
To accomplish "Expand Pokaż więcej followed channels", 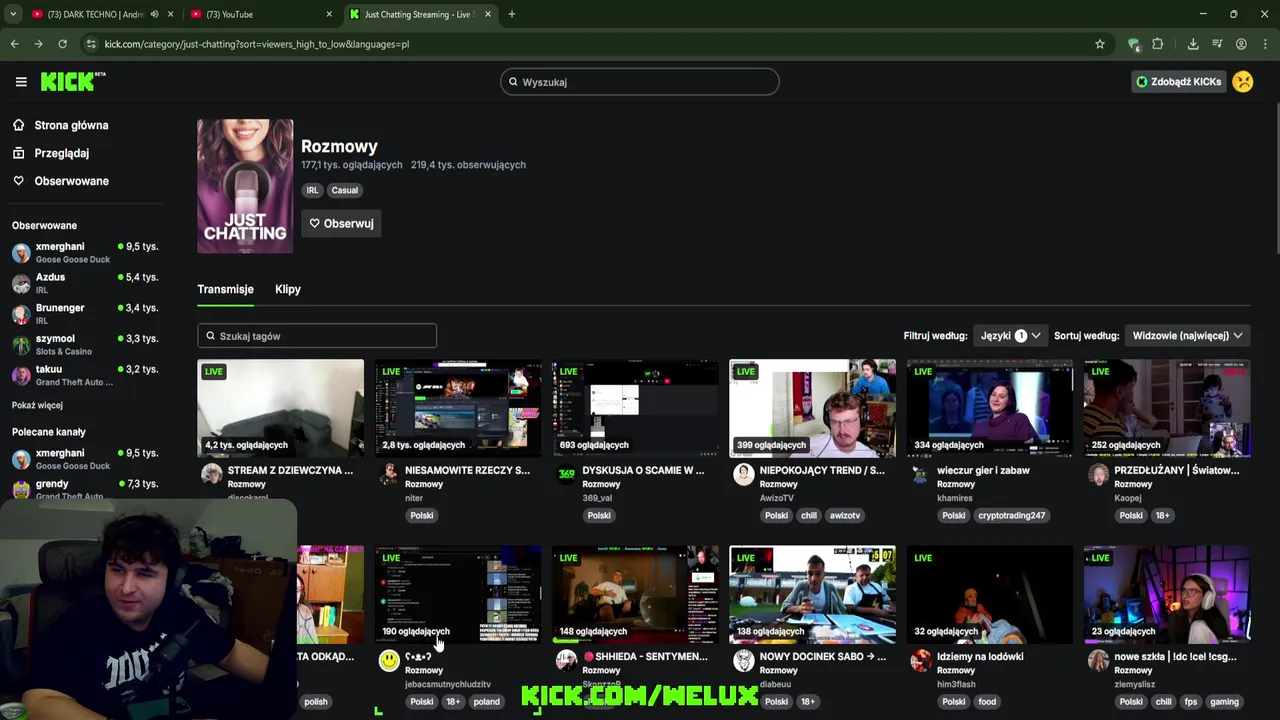I will point(37,405).
